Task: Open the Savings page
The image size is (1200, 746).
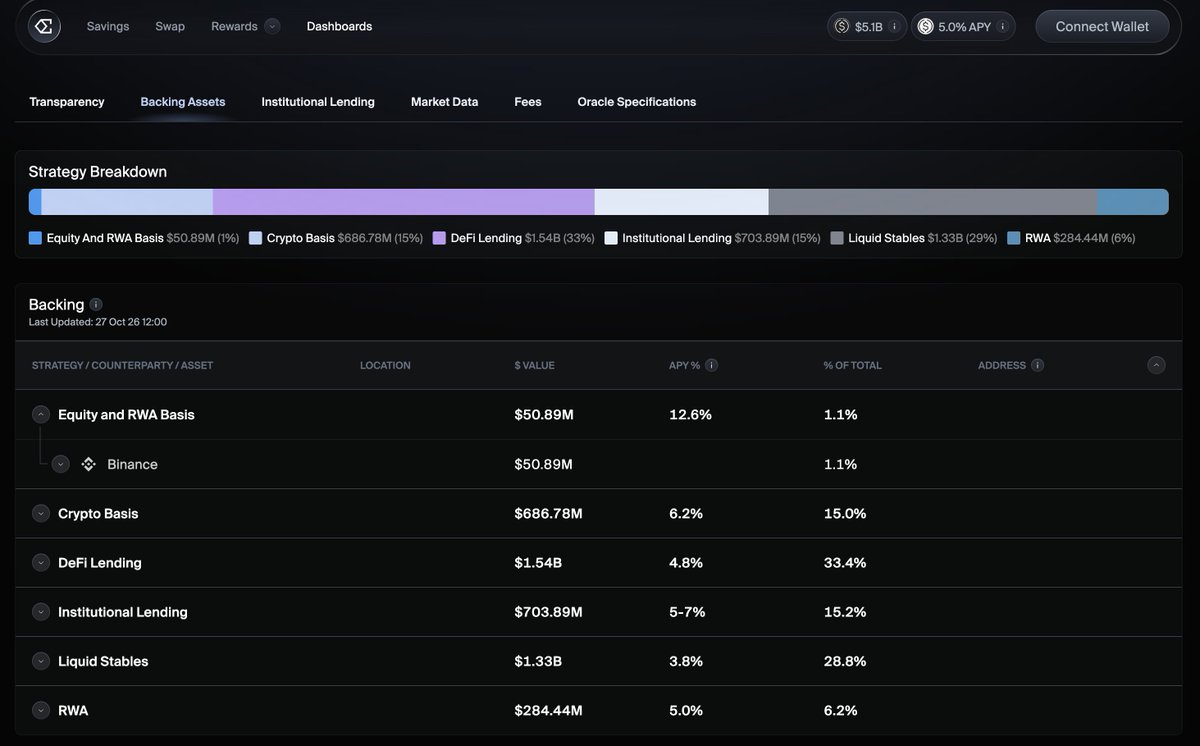Action: point(108,26)
